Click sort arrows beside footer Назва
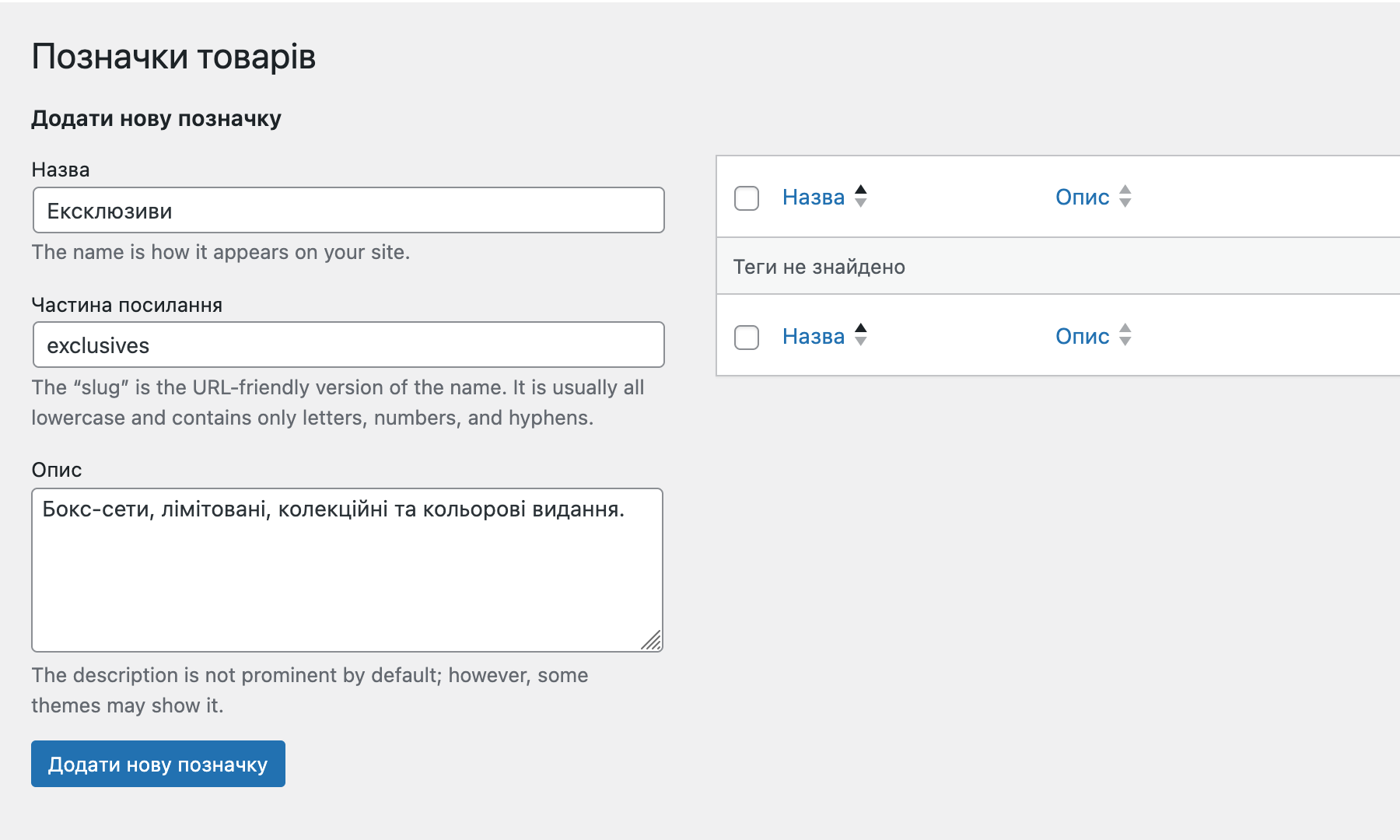The height and width of the screenshot is (840, 1400). (860, 335)
